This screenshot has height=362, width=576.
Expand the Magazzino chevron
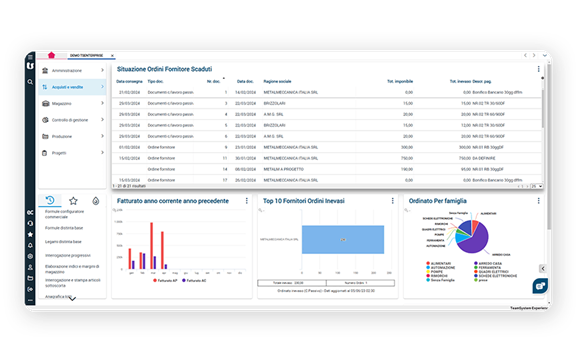click(102, 103)
